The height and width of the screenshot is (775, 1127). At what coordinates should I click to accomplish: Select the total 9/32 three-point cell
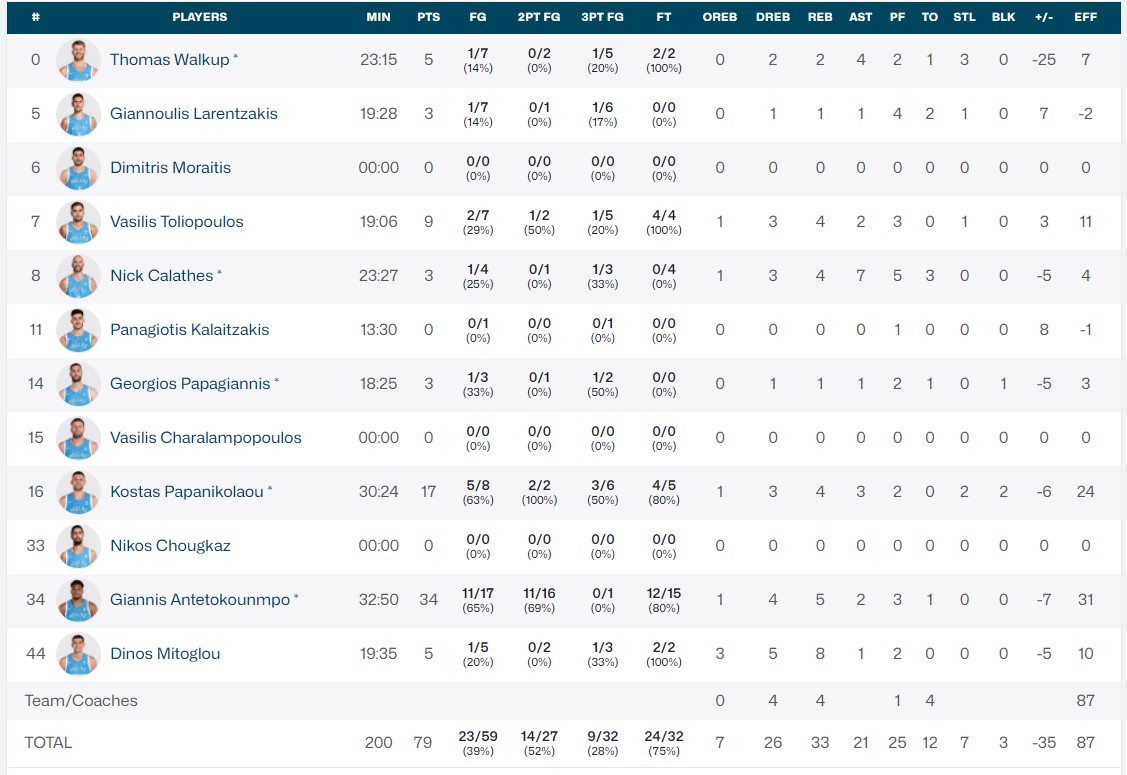coord(602,743)
